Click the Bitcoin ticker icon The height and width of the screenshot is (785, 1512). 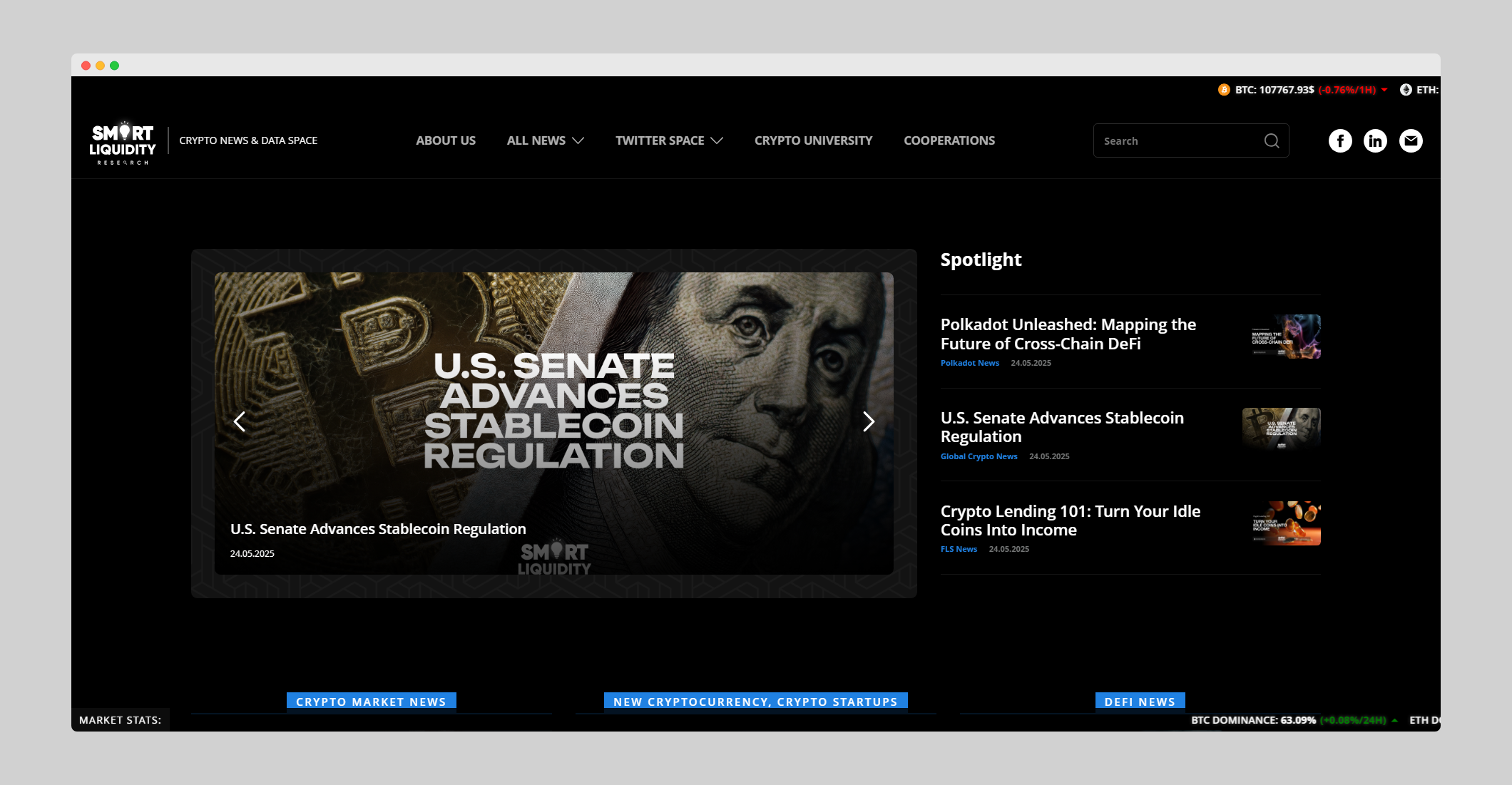[x=1224, y=90]
